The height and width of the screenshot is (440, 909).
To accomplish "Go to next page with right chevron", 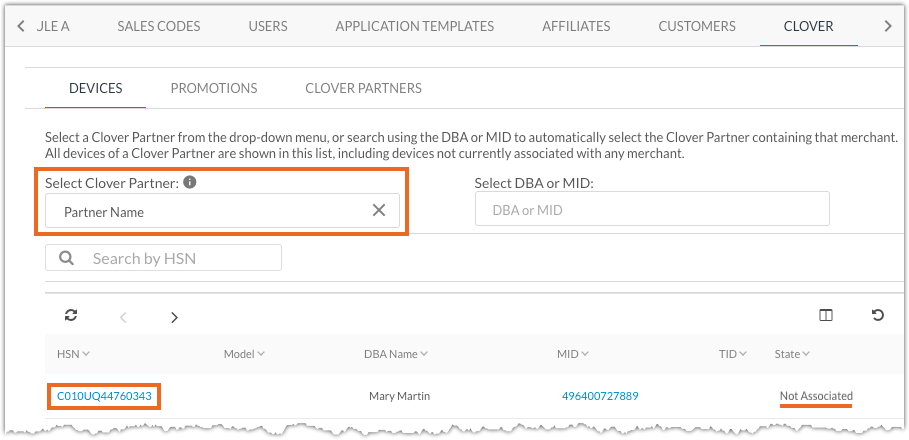I will pyautogui.click(x=174, y=317).
